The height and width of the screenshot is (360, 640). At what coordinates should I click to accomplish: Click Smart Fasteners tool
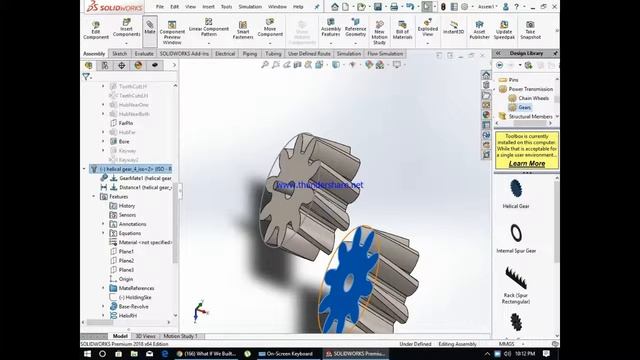[x=243, y=31]
